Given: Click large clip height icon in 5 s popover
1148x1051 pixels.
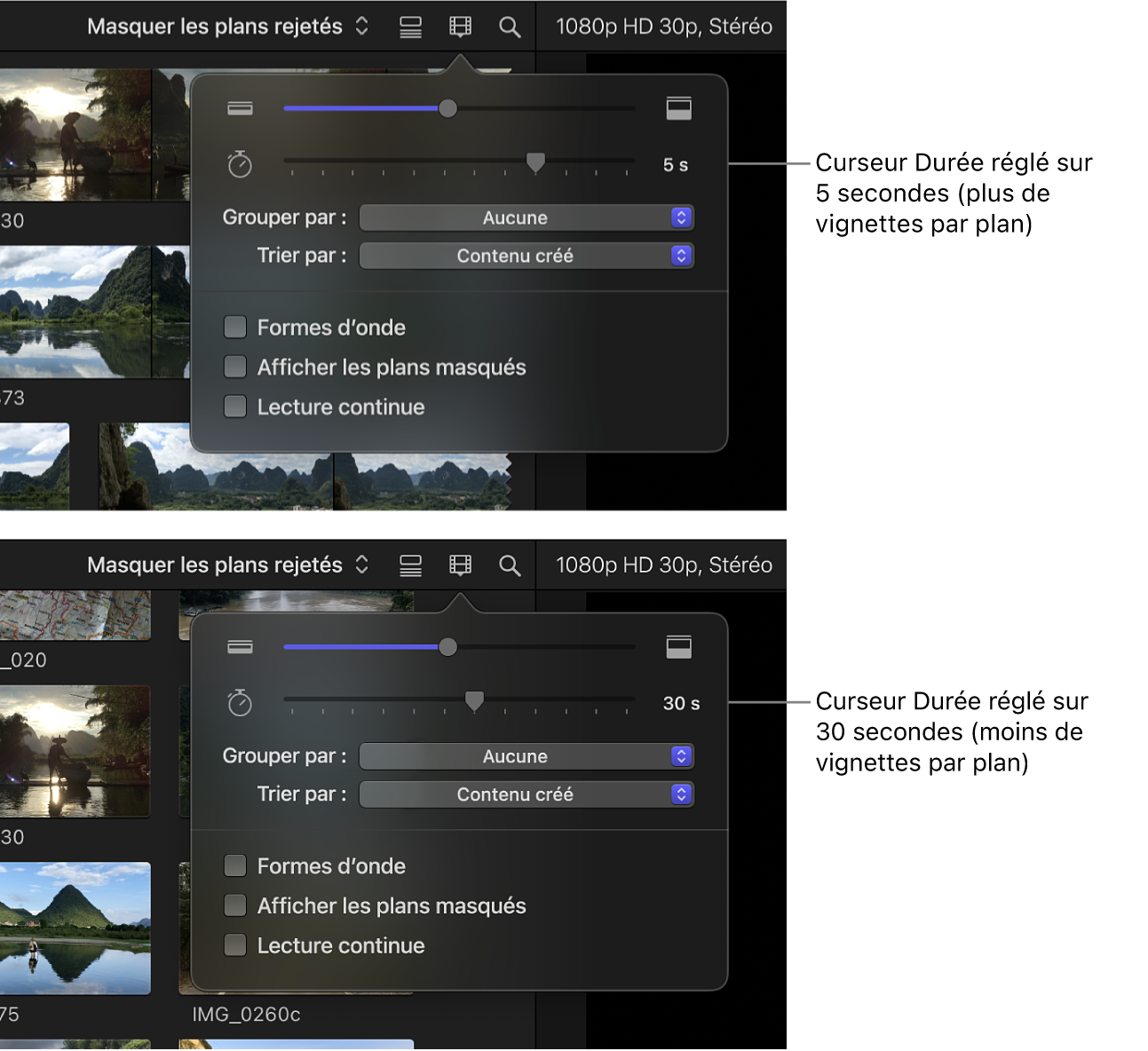Looking at the screenshot, I should point(679,108).
